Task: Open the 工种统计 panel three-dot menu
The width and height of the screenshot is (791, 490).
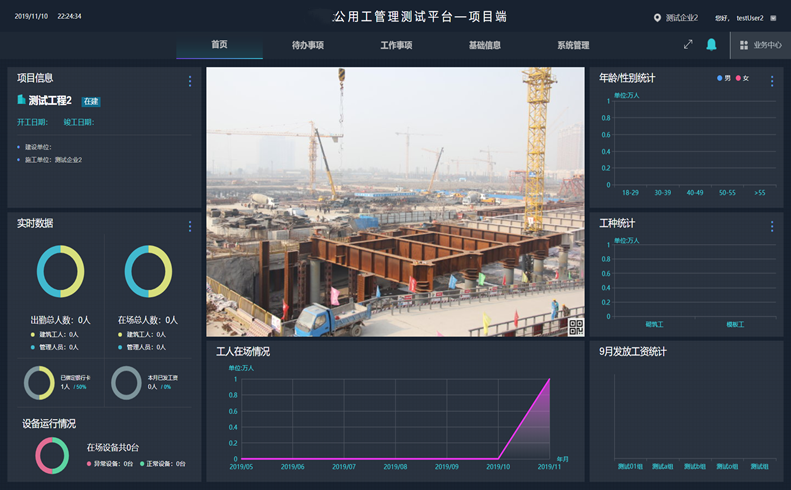Action: pyautogui.click(x=772, y=226)
